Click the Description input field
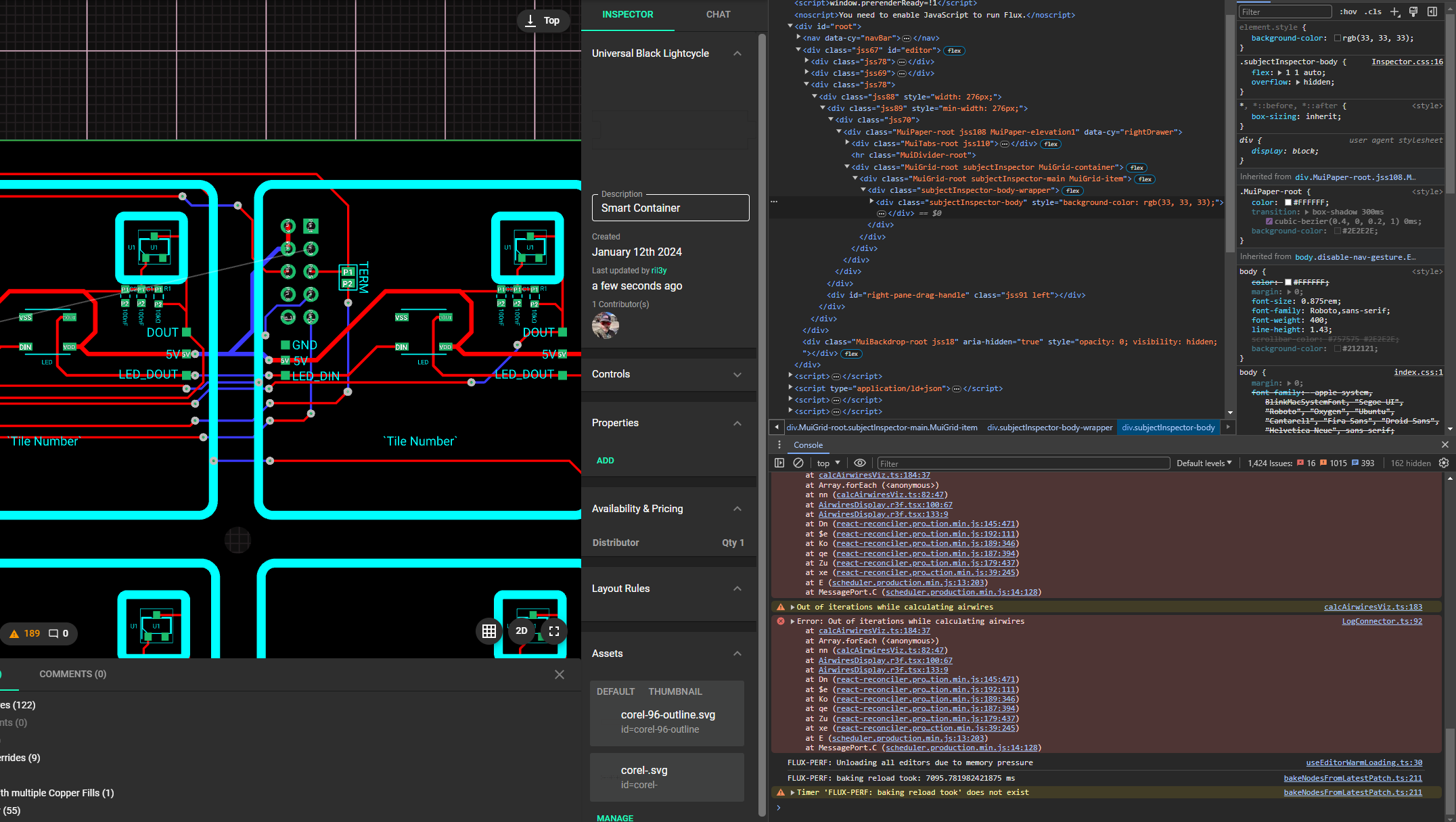The height and width of the screenshot is (822, 1456). tap(670, 208)
